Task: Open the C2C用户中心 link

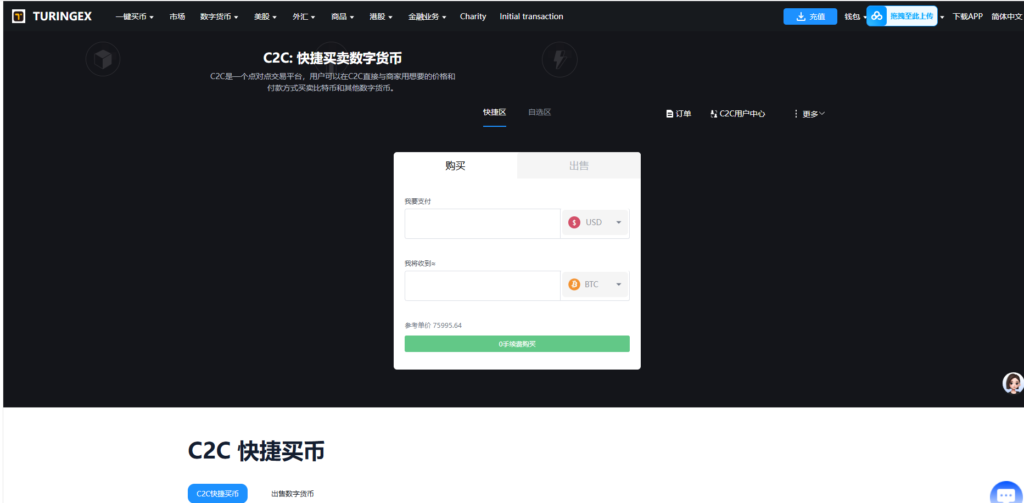Action: click(x=737, y=114)
